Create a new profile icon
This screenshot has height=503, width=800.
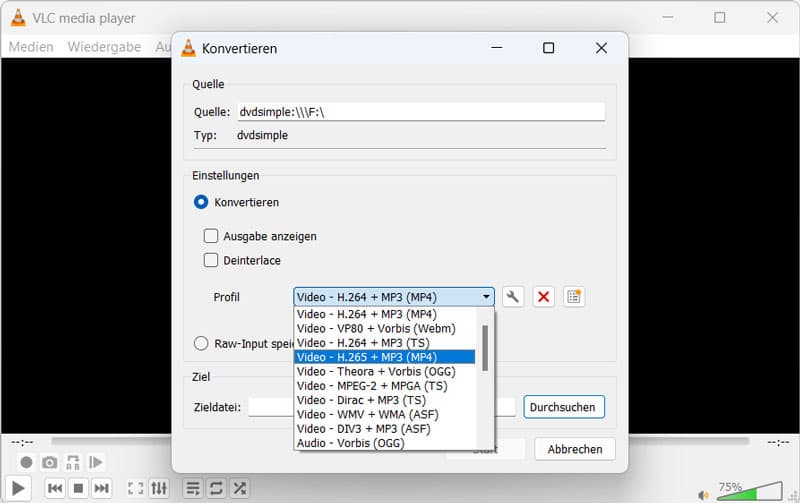click(x=574, y=297)
